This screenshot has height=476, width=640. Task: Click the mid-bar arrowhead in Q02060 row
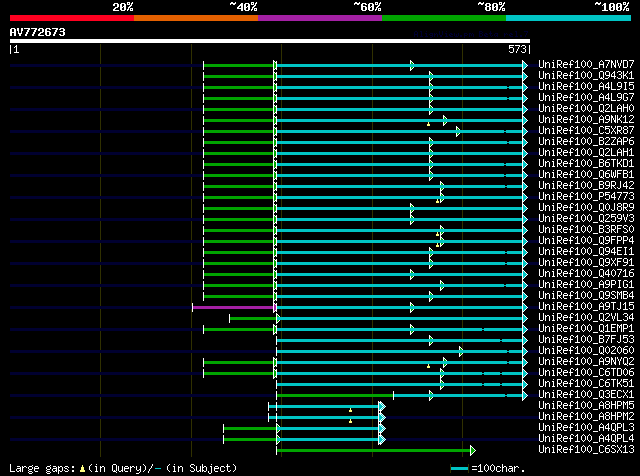pyautogui.click(x=461, y=351)
